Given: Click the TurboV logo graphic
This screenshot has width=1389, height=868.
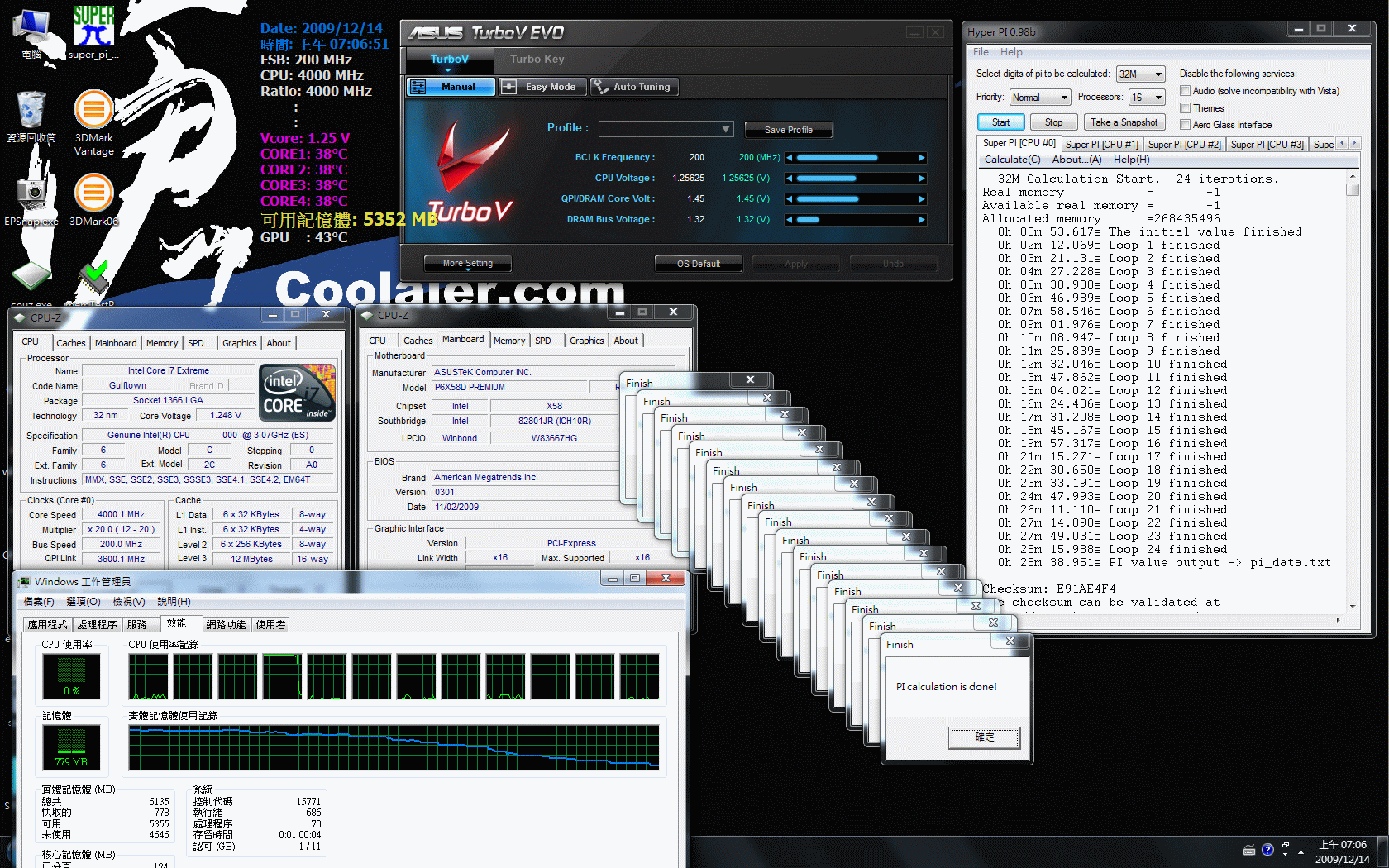Looking at the screenshot, I should (471, 172).
